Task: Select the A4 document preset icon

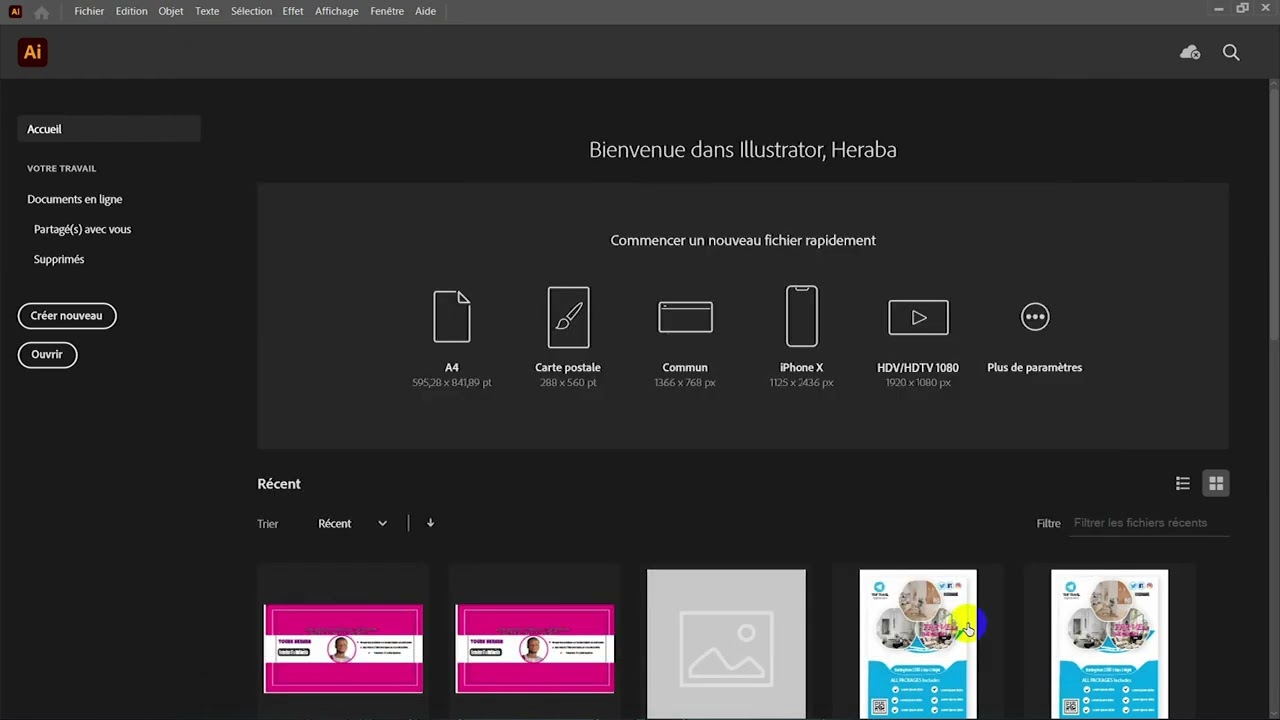Action: 452,316
